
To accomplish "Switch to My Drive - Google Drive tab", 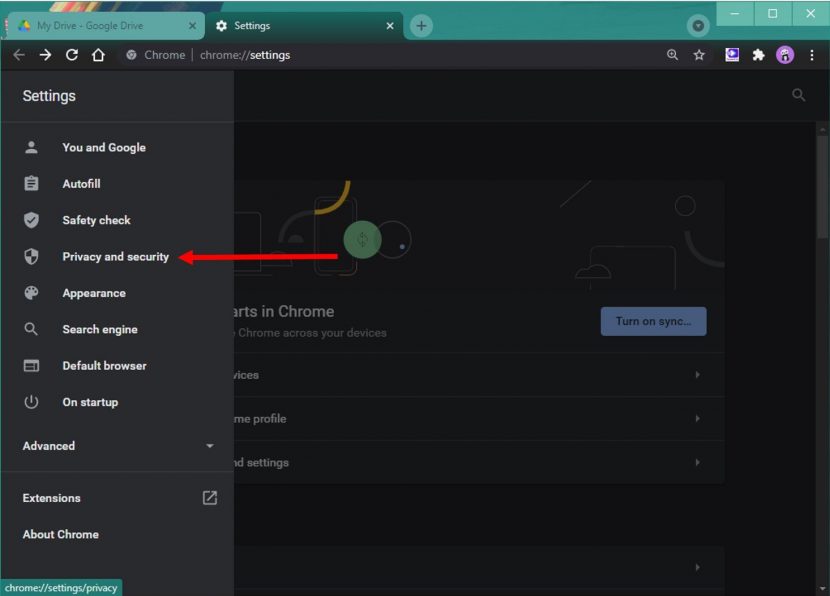I will click(106, 26).
